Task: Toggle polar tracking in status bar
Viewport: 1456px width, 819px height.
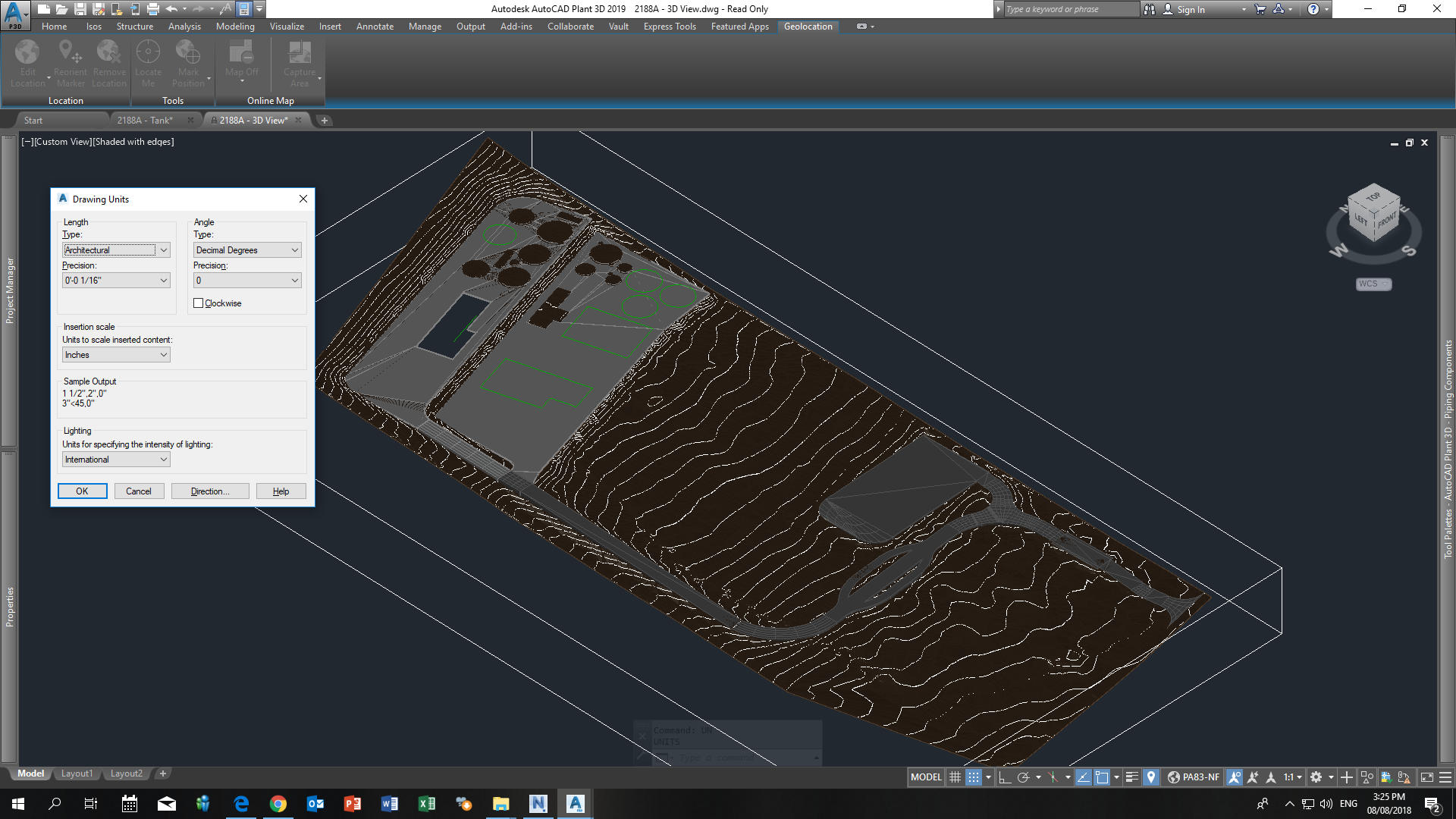Action: 1023,777
